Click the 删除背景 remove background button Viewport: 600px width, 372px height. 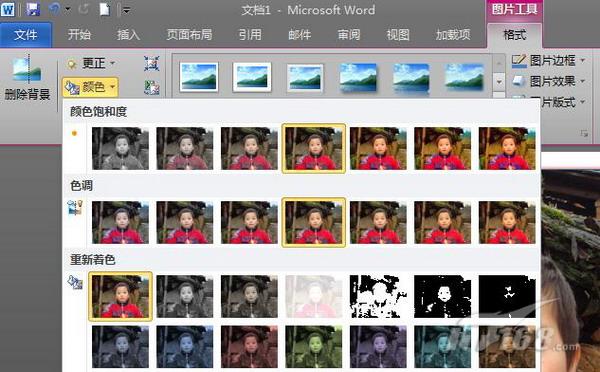click(27, 78)
